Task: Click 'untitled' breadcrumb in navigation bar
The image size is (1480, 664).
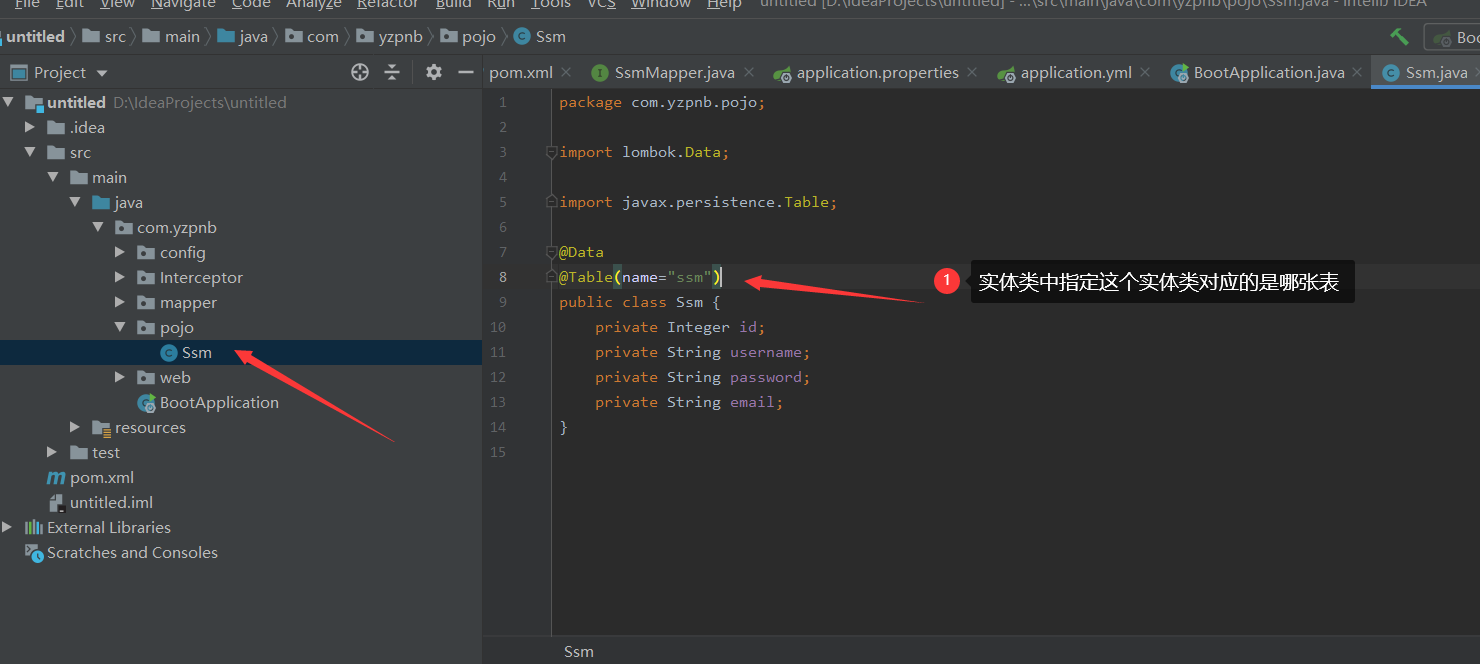Action: click(x=35, y=37)
